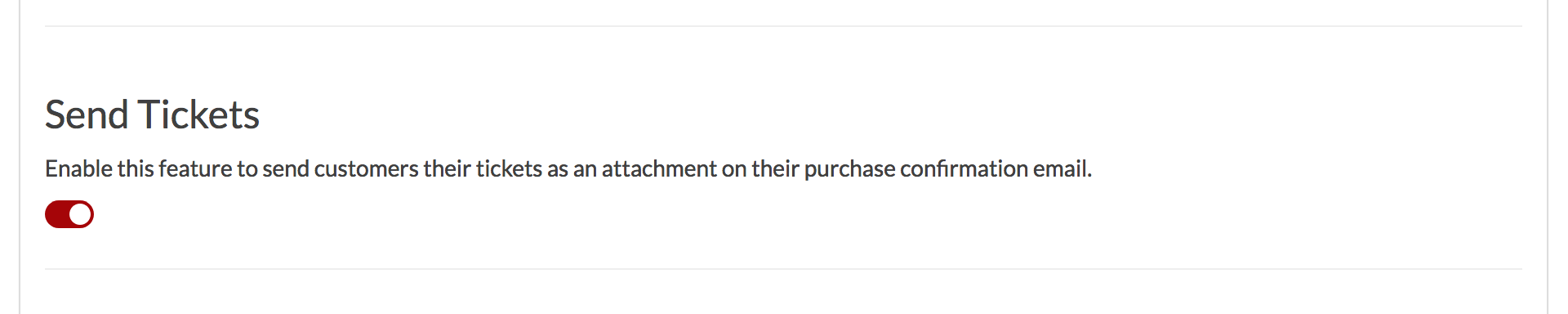Click the word 'customers' in the description
This screenshot has width=1568, height=314.
point(366,168)
